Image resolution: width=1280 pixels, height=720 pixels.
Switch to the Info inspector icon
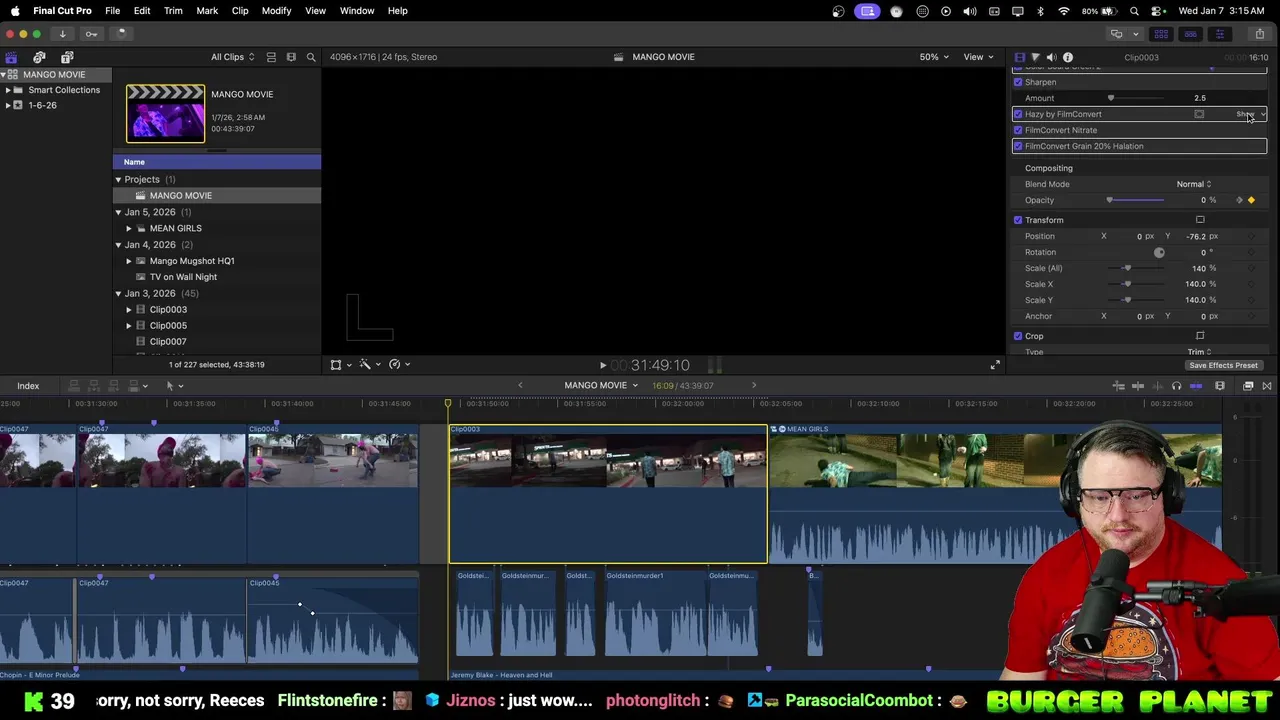pyautogui.click(x=1068, y=57)
